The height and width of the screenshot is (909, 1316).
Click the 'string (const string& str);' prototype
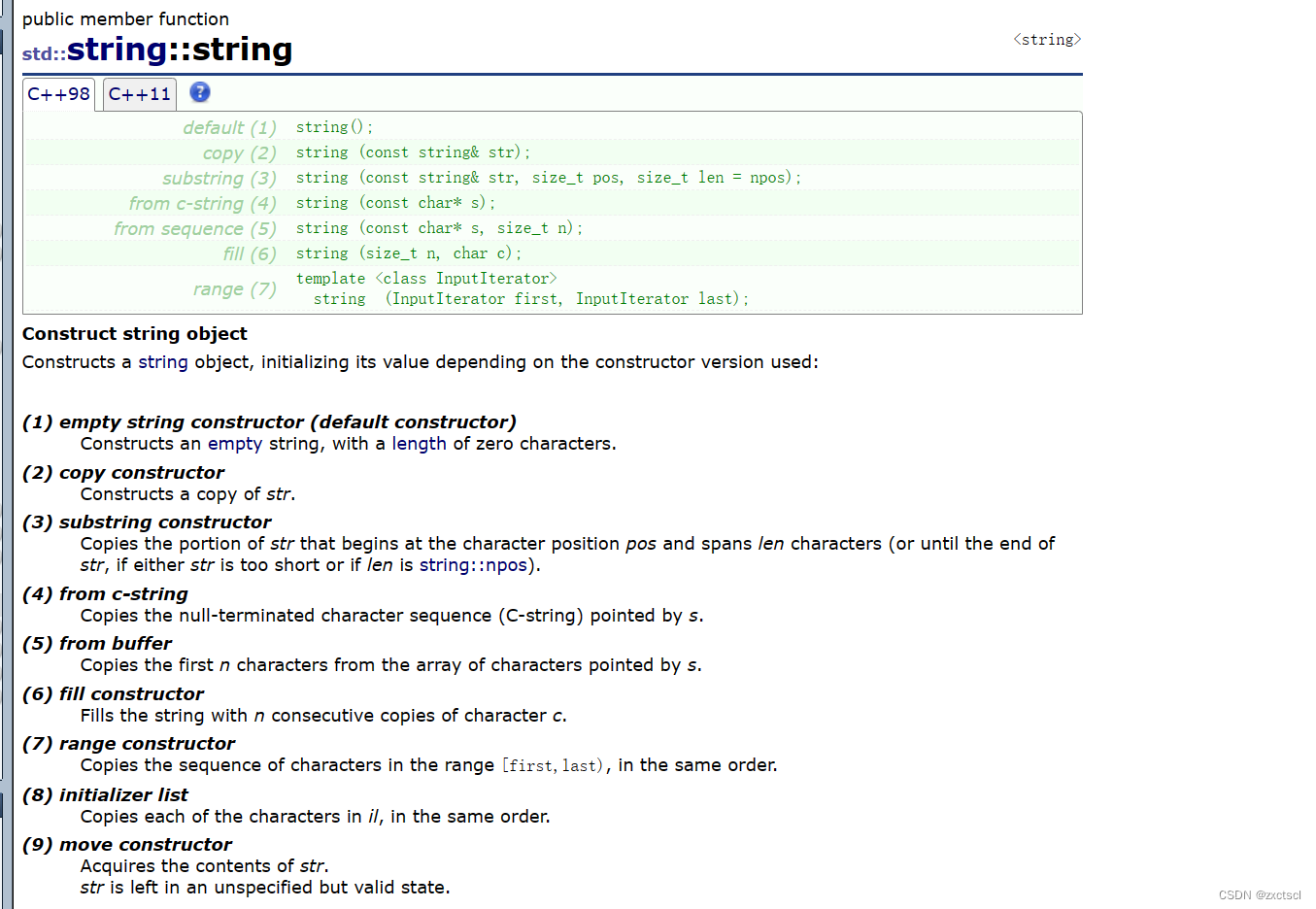(x=413, y=152)
